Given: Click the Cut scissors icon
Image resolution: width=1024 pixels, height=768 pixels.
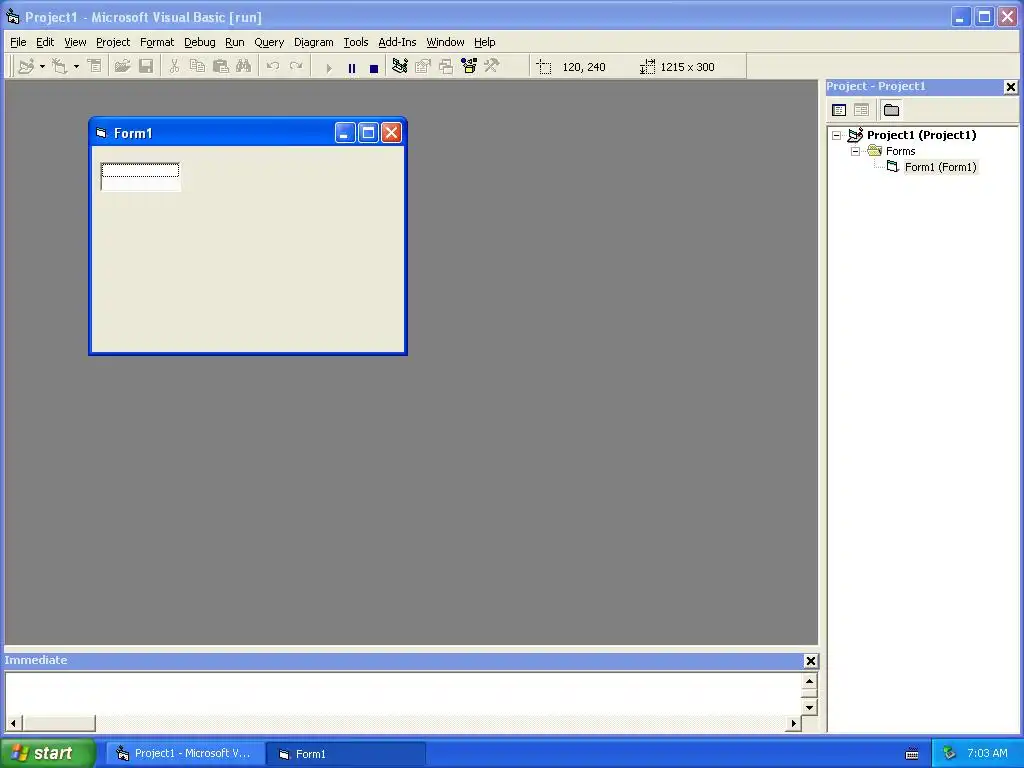Looking at the screenshot, I should 174,67.
